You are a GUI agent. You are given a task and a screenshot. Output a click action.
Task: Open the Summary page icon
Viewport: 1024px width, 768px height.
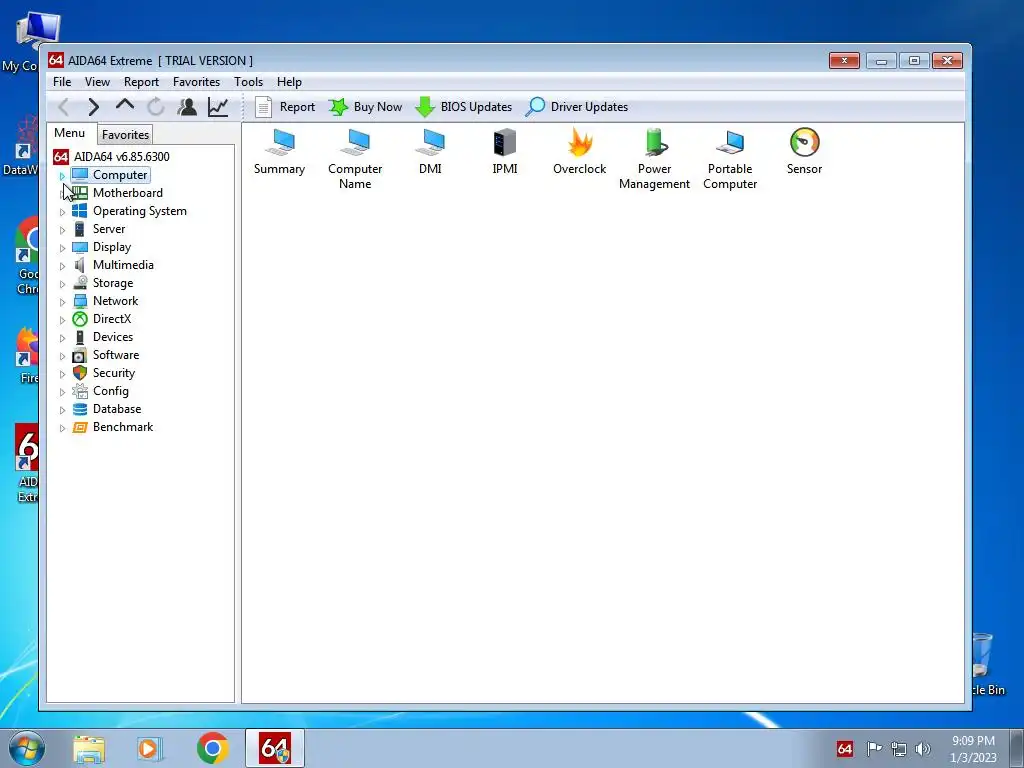point(280,152)
